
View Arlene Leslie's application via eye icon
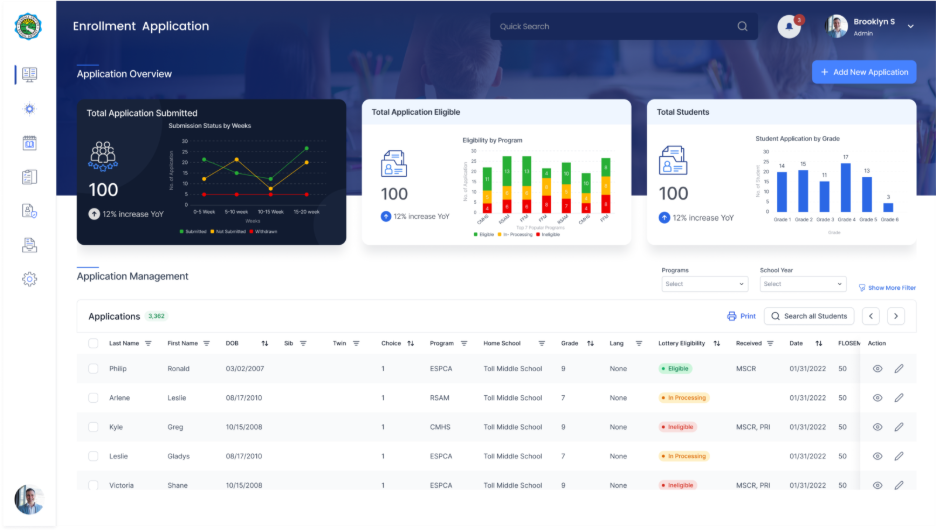(x=877, y=398)
